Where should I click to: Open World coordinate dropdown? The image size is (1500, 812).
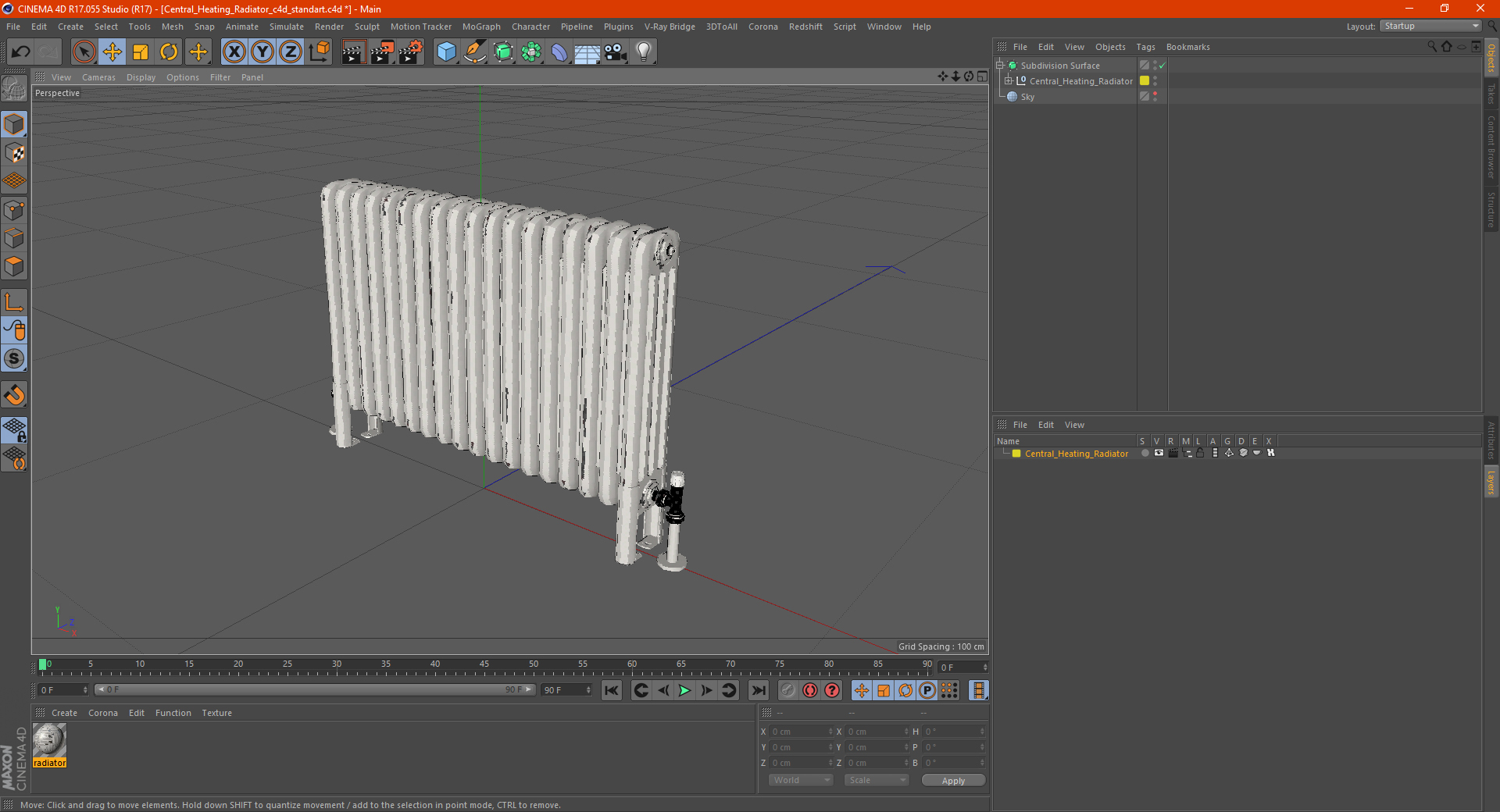[801, 780]
